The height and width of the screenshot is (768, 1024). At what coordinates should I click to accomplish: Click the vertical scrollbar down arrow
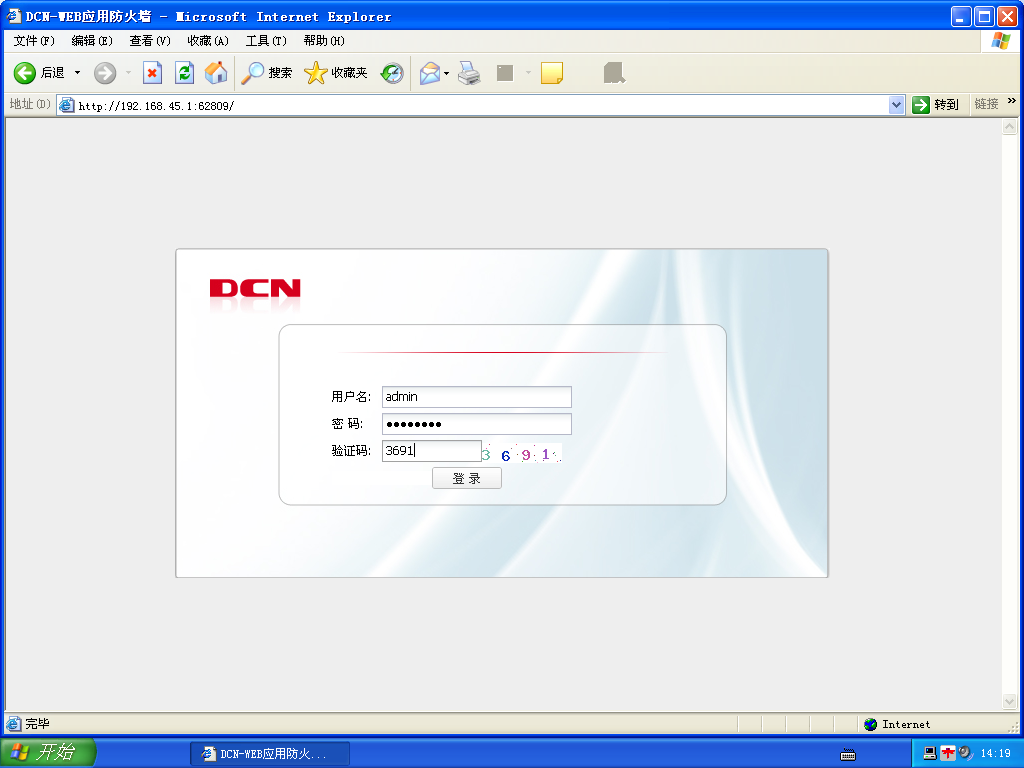(x=1010, y=701)
